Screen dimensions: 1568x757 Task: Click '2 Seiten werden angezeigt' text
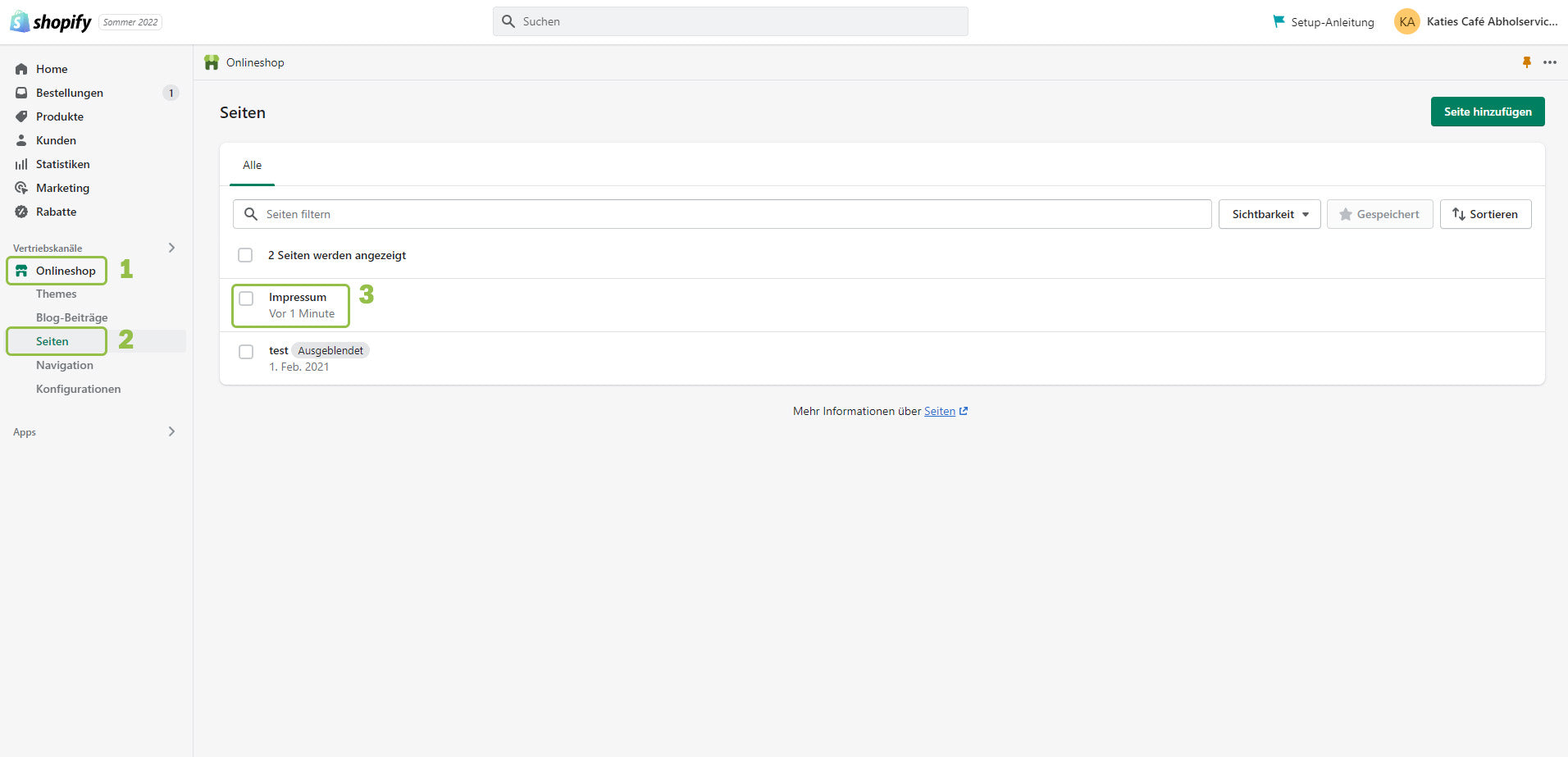[x=337, y=255]
